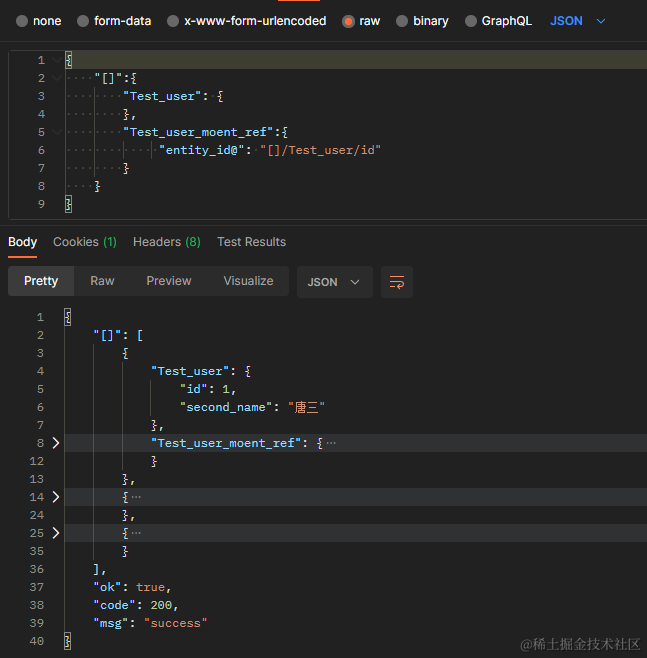The height and width of the screenshot is (658, 647).
Task: Expand the folded object at response line 25
Action: point(56,533)
